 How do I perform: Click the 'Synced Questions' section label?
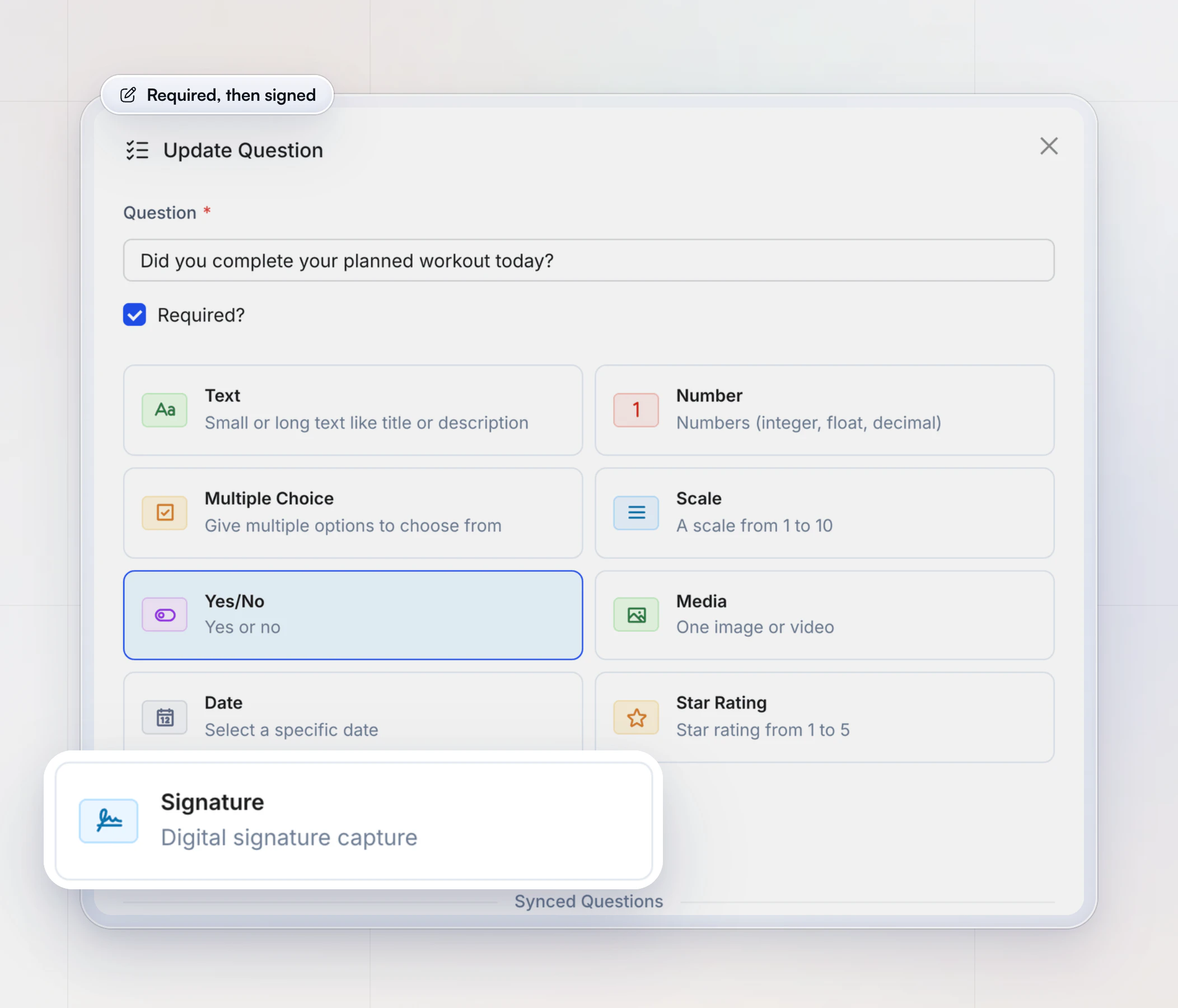(588, 901)
